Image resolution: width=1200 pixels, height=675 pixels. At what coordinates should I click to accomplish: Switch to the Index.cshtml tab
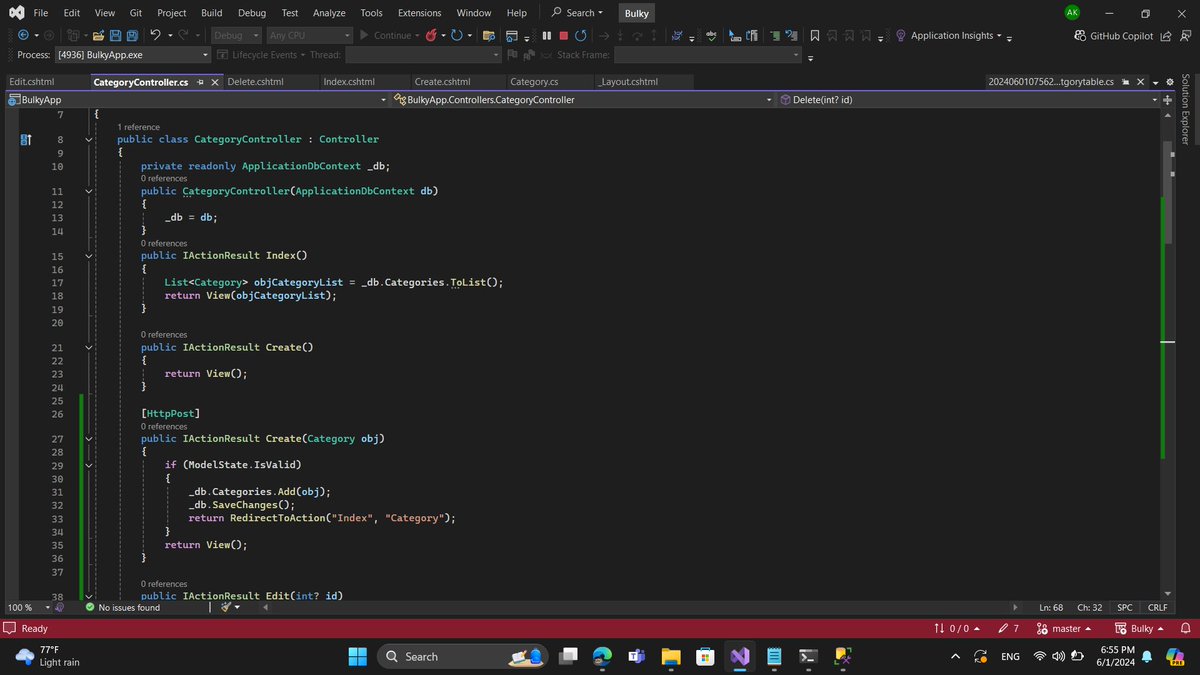tap(348, 82)
